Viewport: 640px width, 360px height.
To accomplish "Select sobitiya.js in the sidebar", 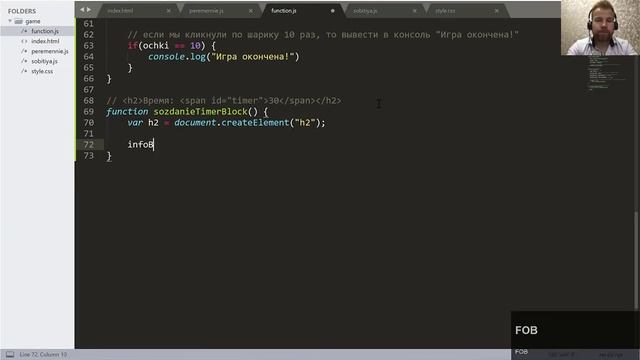I will click(x=44, y=61).
